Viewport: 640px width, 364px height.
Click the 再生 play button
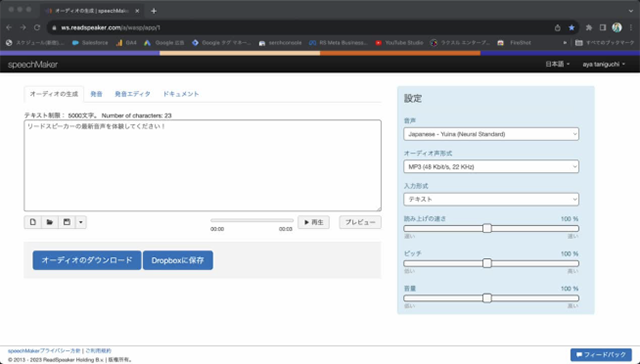313,222
